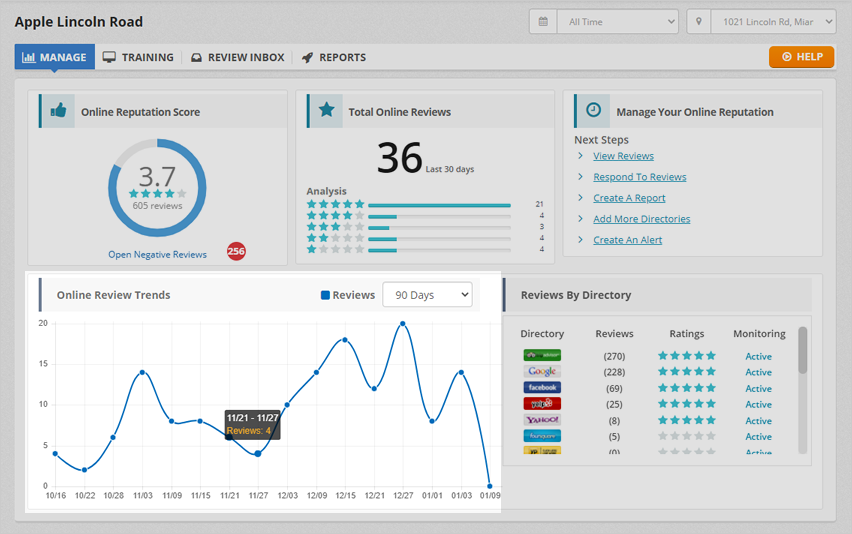Click the Yahoo directory logo
Image resolution: width=852 pixels, height=534 pixels.
click(x=542, y=420)
